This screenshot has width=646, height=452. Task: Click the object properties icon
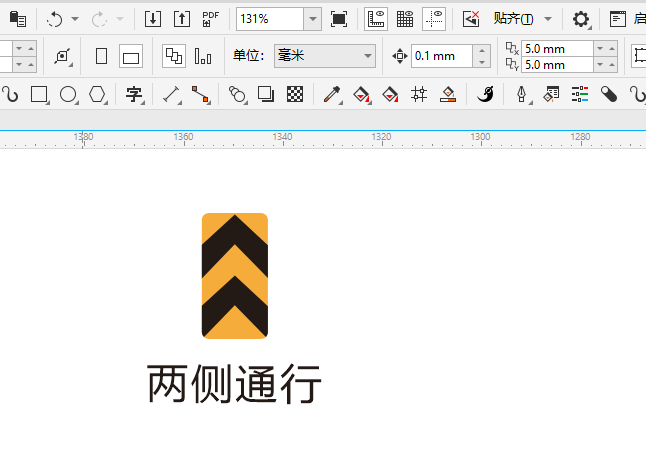point(551,94)
